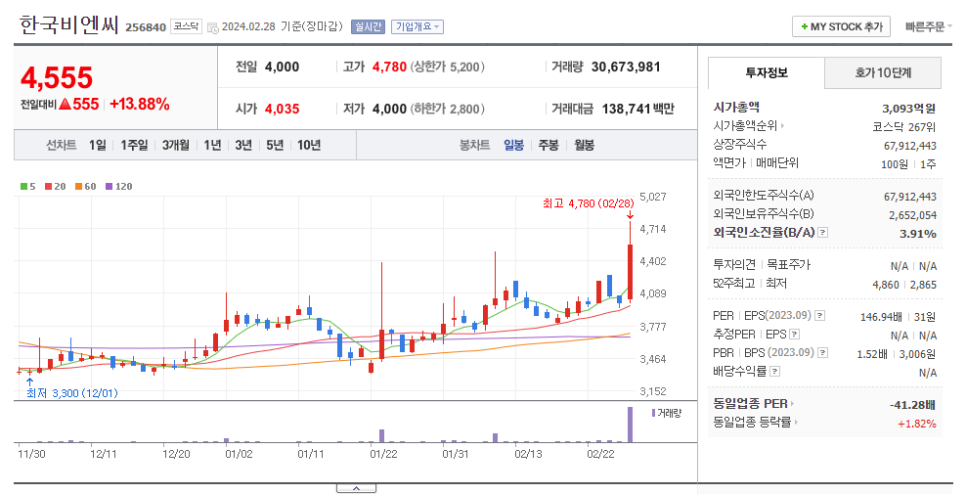966x494 pixels.
Task: Click the tall volume bar on 02/28
Action: click(630, 424)
